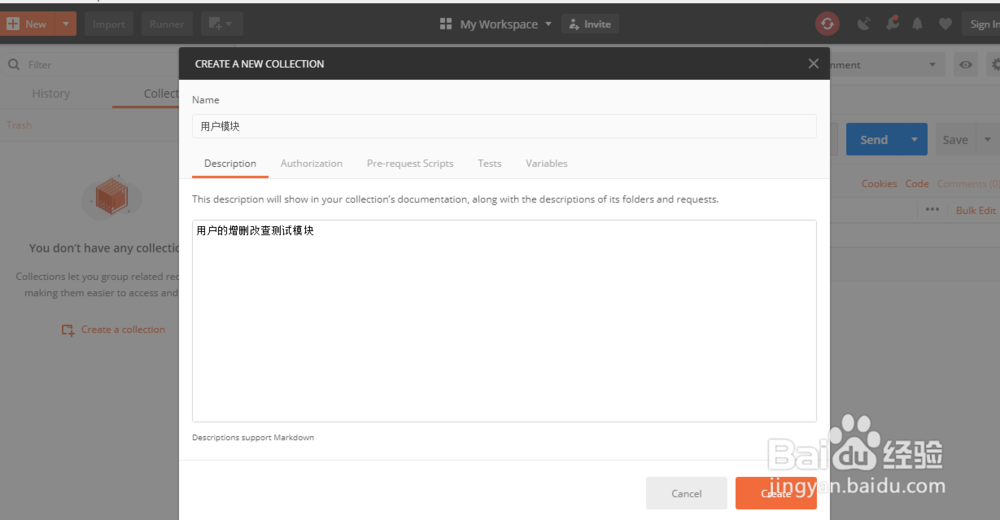1000x520 pixels.
Task: Go to the Variables tab
Action: tap(547, 163)
